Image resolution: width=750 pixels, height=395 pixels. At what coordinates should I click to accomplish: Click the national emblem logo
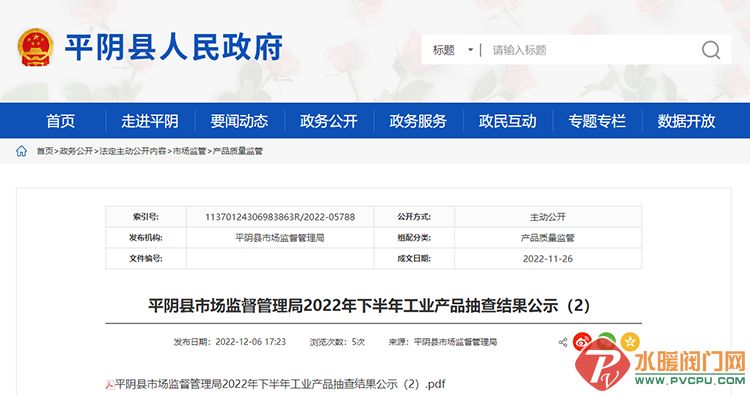[x=35, y=47]
